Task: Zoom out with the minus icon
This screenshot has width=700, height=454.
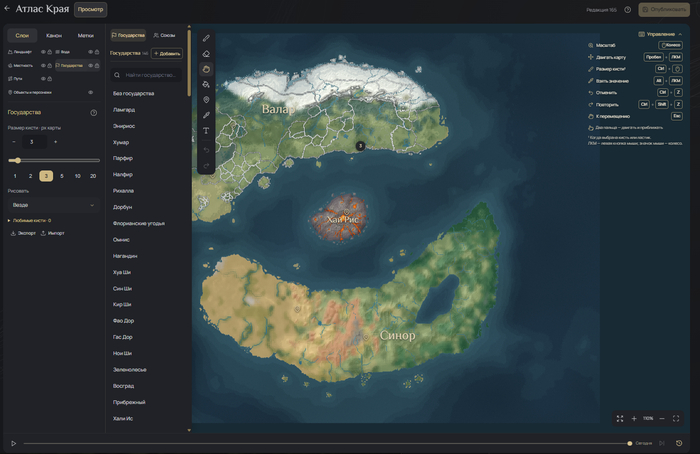Action: pos(662,418)
